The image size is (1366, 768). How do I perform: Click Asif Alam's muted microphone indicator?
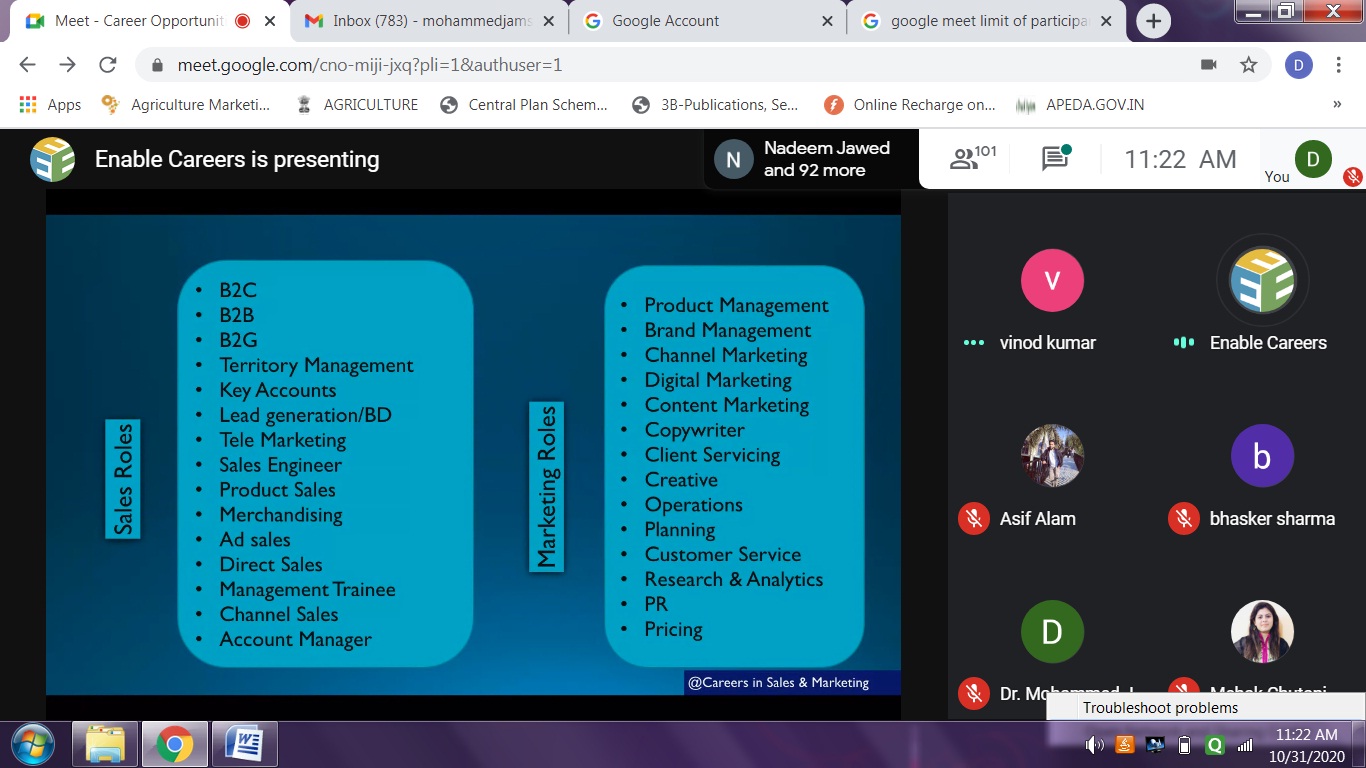click(973, 518)
